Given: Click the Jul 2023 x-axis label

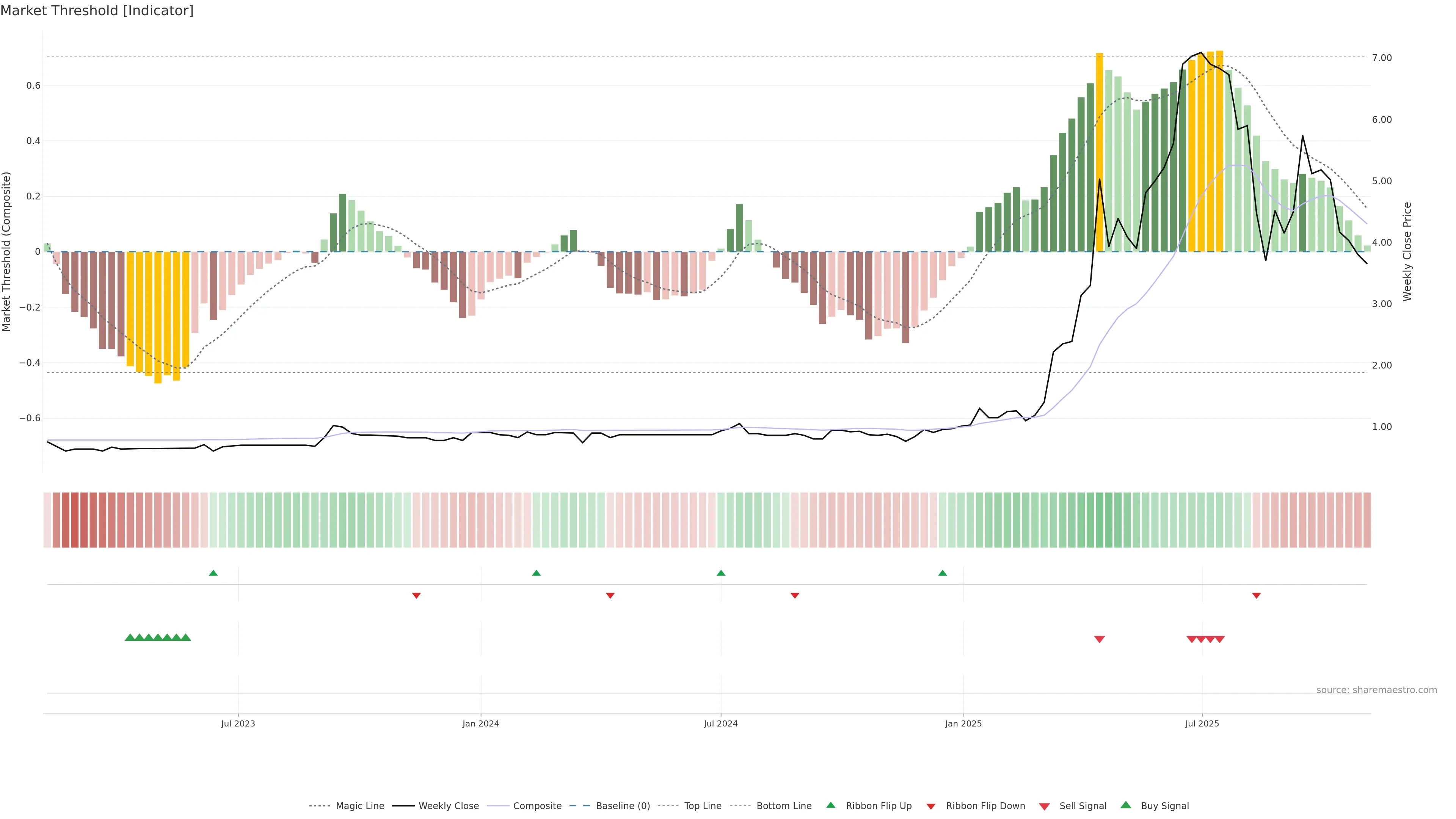Looking at the screenshot, I should [238, 723].
